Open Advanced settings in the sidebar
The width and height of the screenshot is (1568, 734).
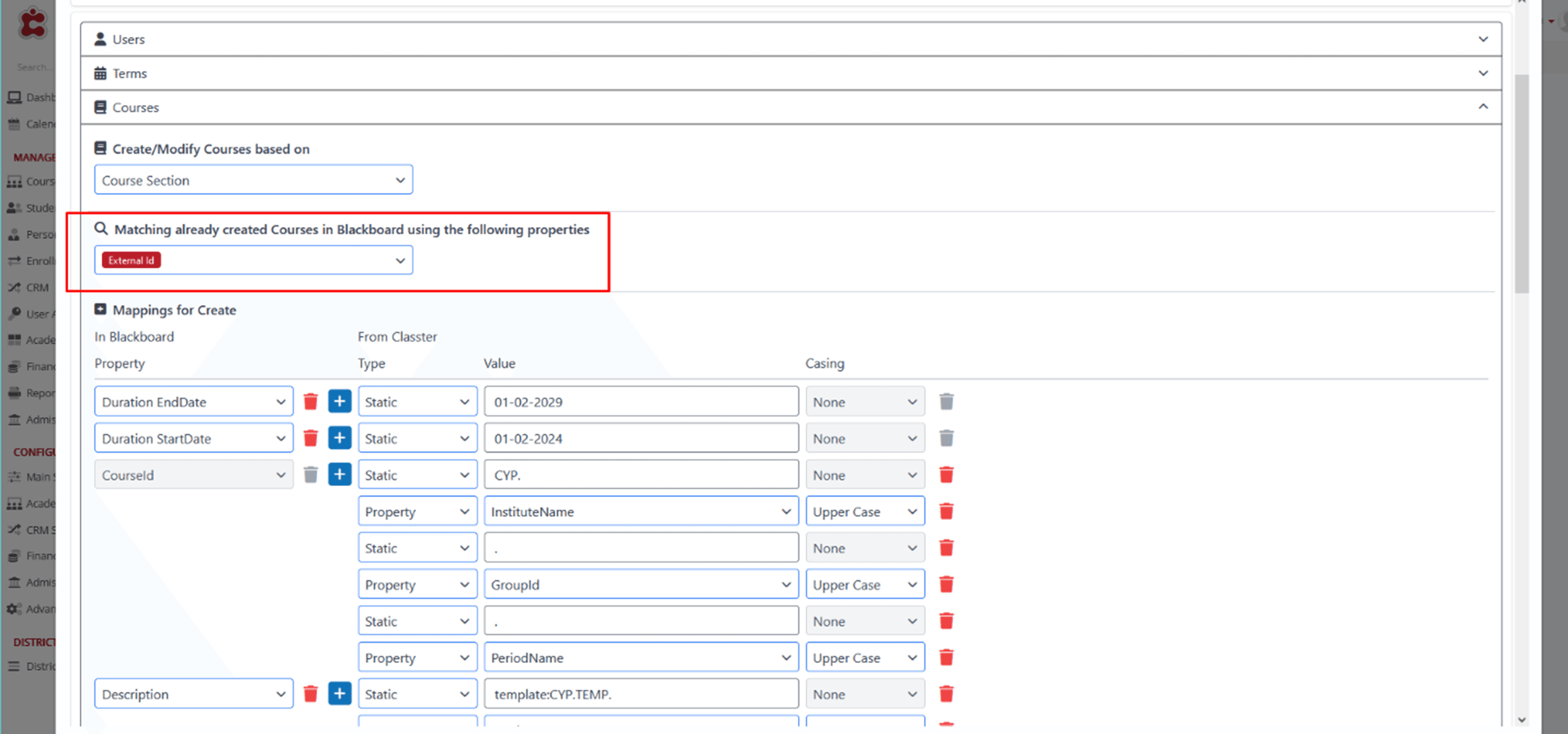31,609
